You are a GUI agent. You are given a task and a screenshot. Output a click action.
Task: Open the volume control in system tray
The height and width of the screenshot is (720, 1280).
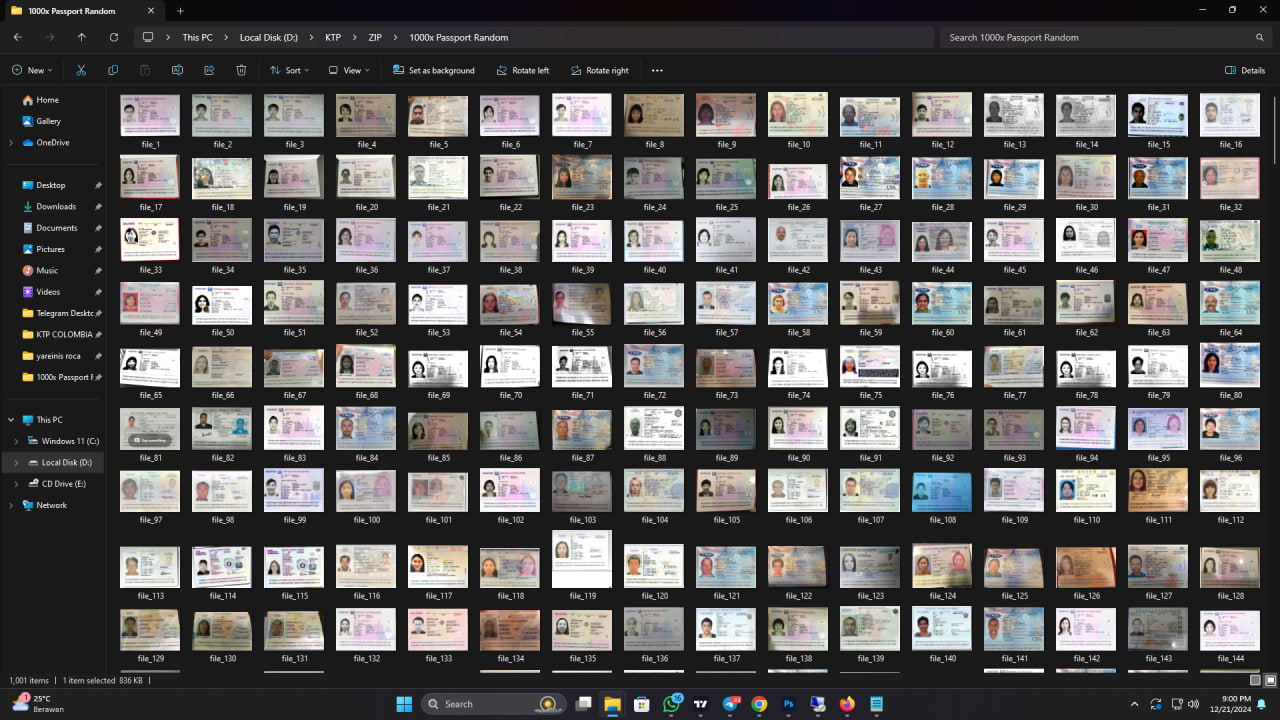click(1193, 704)
